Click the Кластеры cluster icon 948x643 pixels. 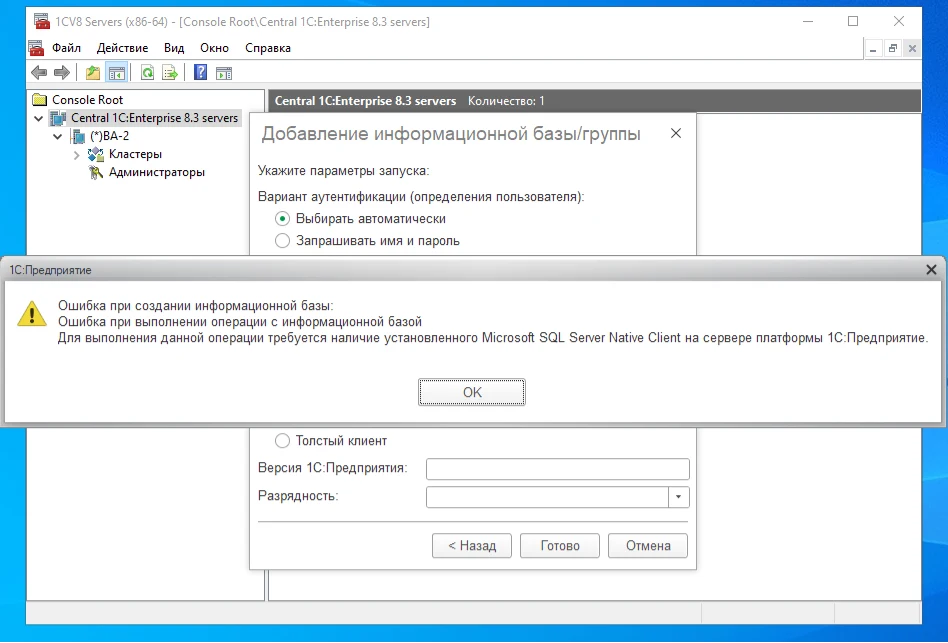point(96,154)
